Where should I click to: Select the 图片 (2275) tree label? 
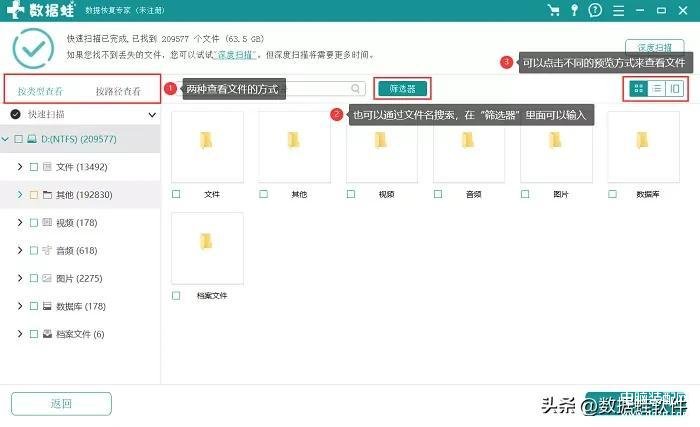click(x=79, y=278)
